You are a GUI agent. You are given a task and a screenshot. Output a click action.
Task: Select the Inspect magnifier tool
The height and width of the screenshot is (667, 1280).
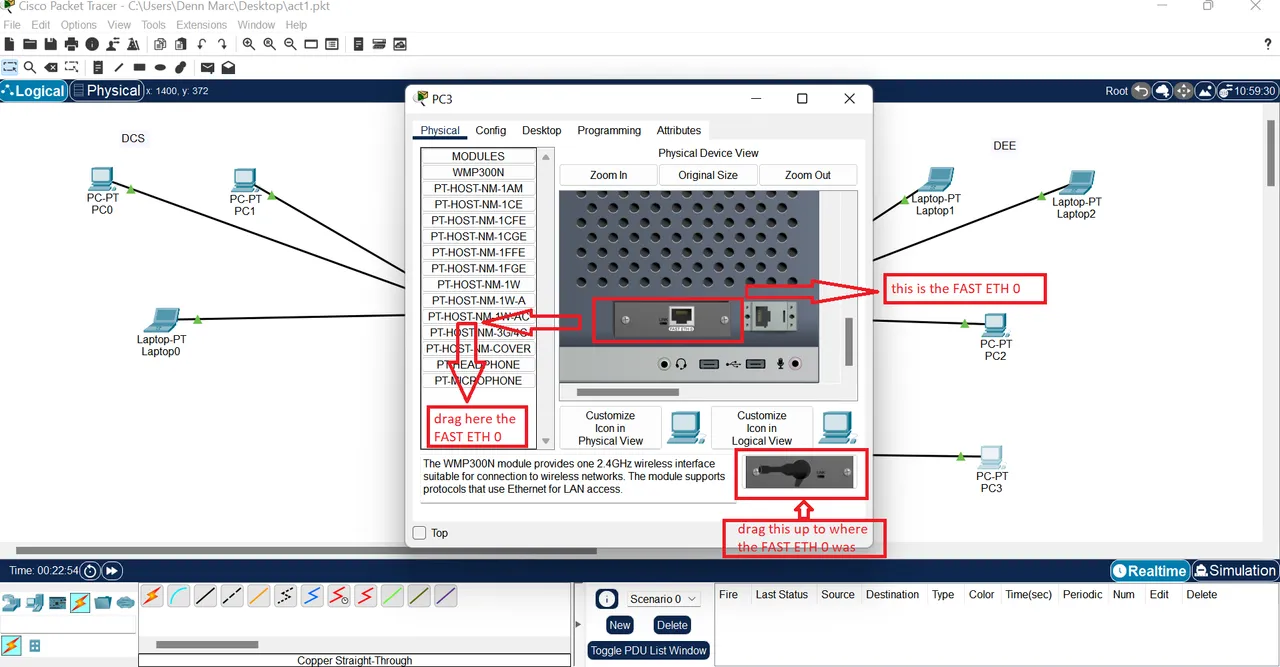[x=30, y=68]
